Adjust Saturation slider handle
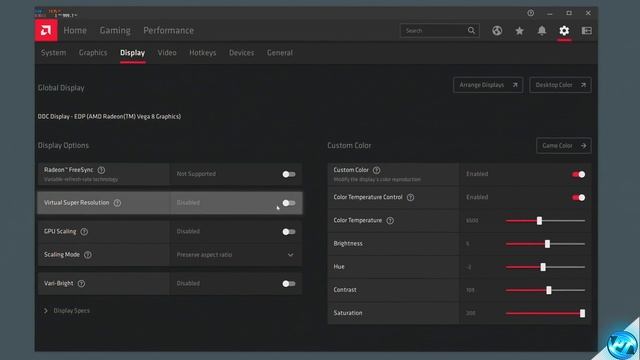 (582, 313)
